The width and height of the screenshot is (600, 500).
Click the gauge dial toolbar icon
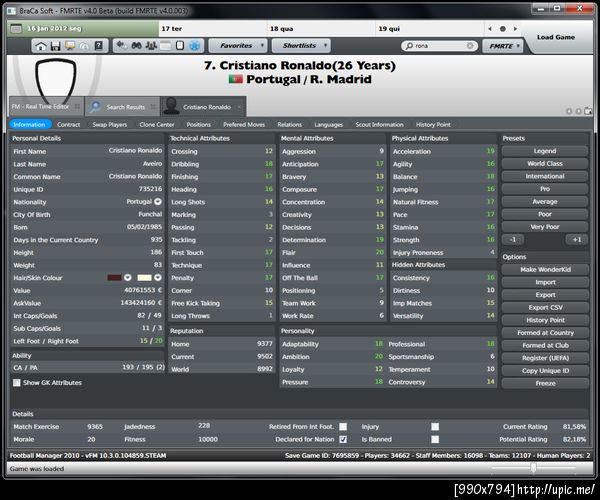84,46
